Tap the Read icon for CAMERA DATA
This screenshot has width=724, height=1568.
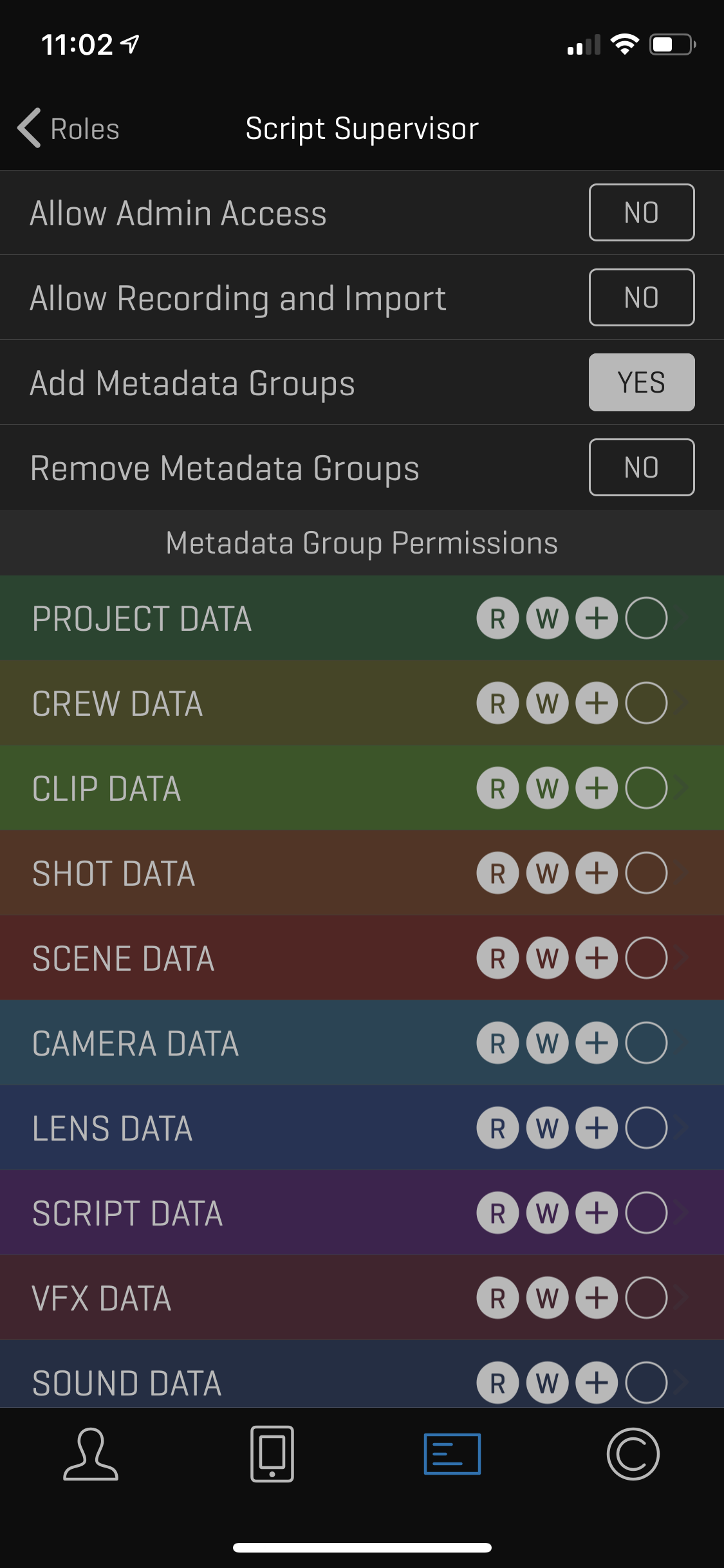(x=497, y=1043)
